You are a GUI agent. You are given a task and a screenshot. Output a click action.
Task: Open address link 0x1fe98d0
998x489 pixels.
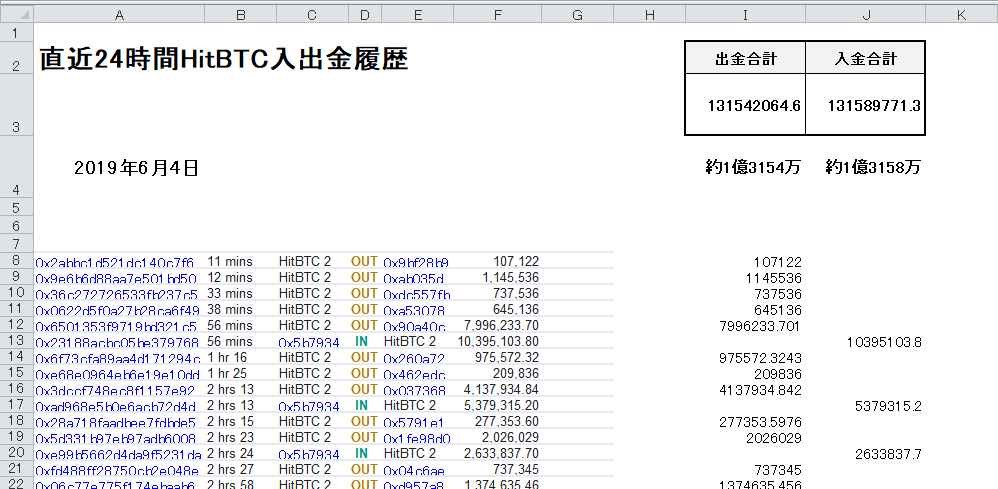(x=417, y=438)
